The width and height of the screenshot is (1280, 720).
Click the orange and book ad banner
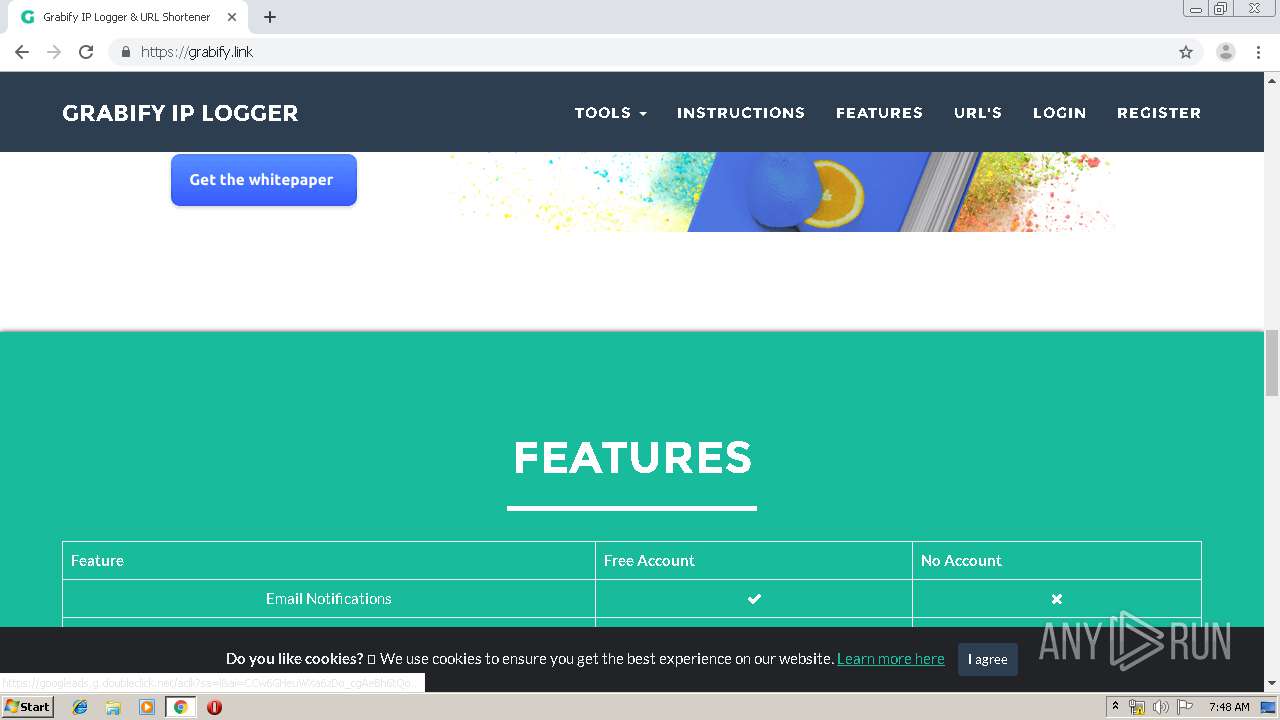780,192
